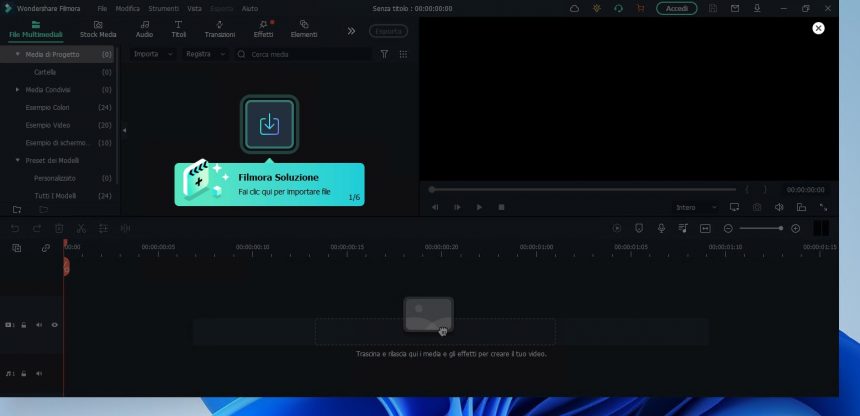Open the Registra dropdown
This screenshot has height=416, width=860.
click(205, 54)
